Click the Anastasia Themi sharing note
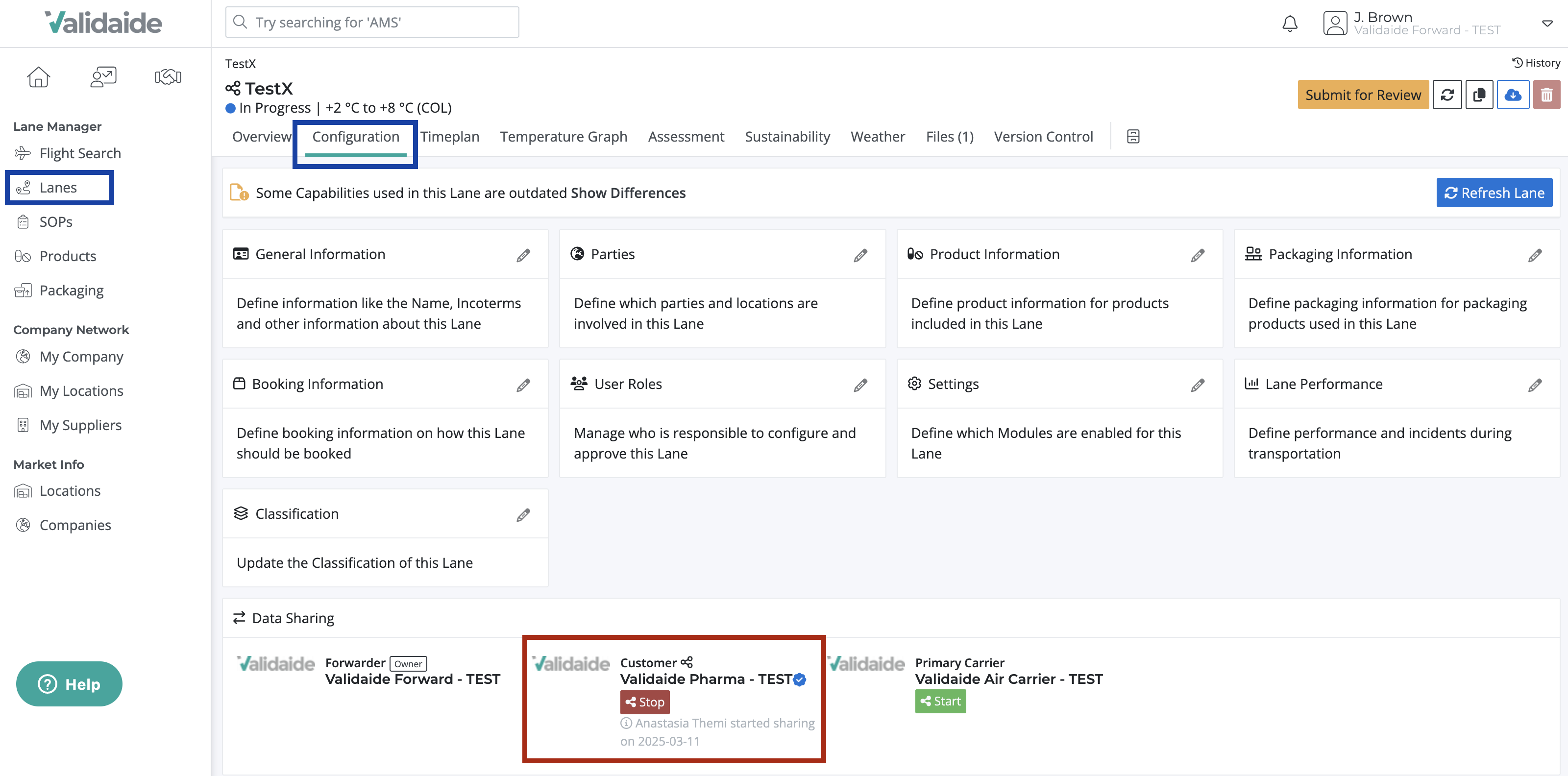 tap(717, 732)
